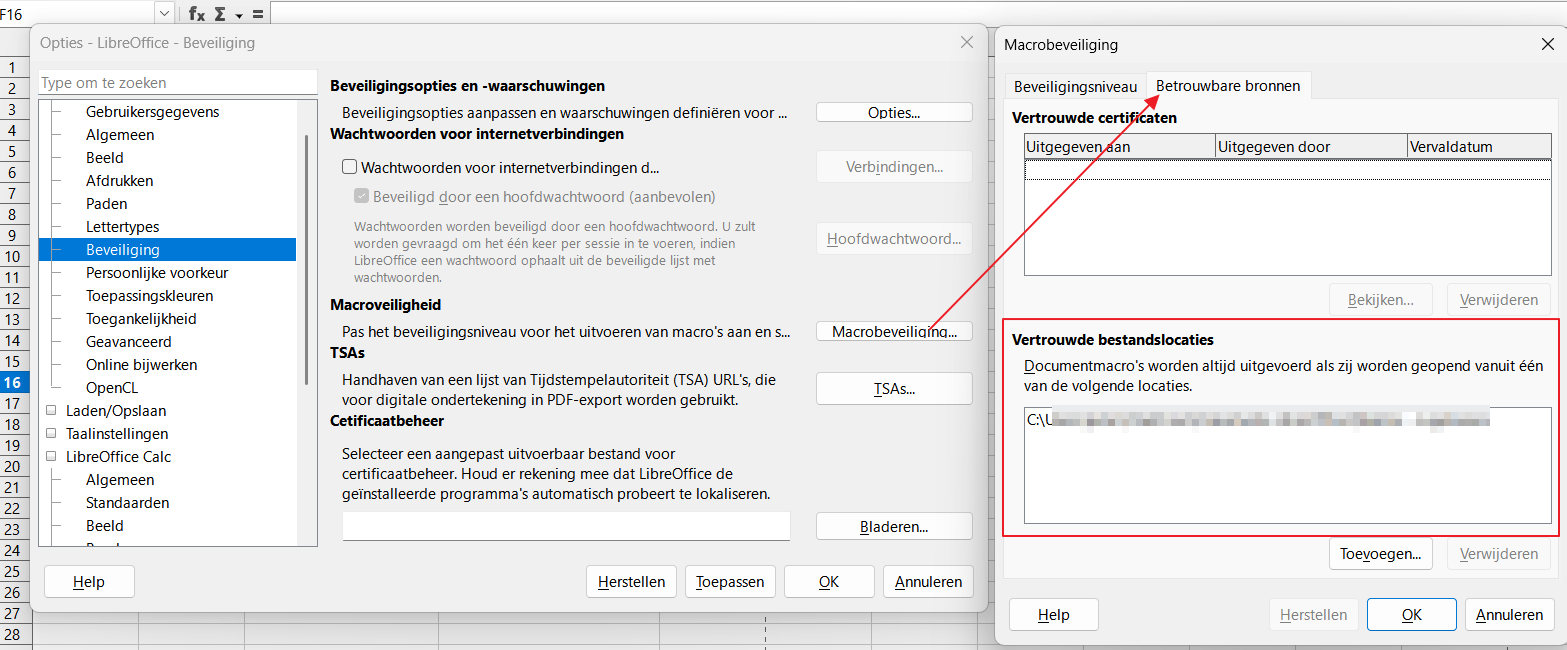Expand the Taalinstellingen tree node
Viewport: 1567px width, 650px height.
pyautogui.click(x=51, y=434)
